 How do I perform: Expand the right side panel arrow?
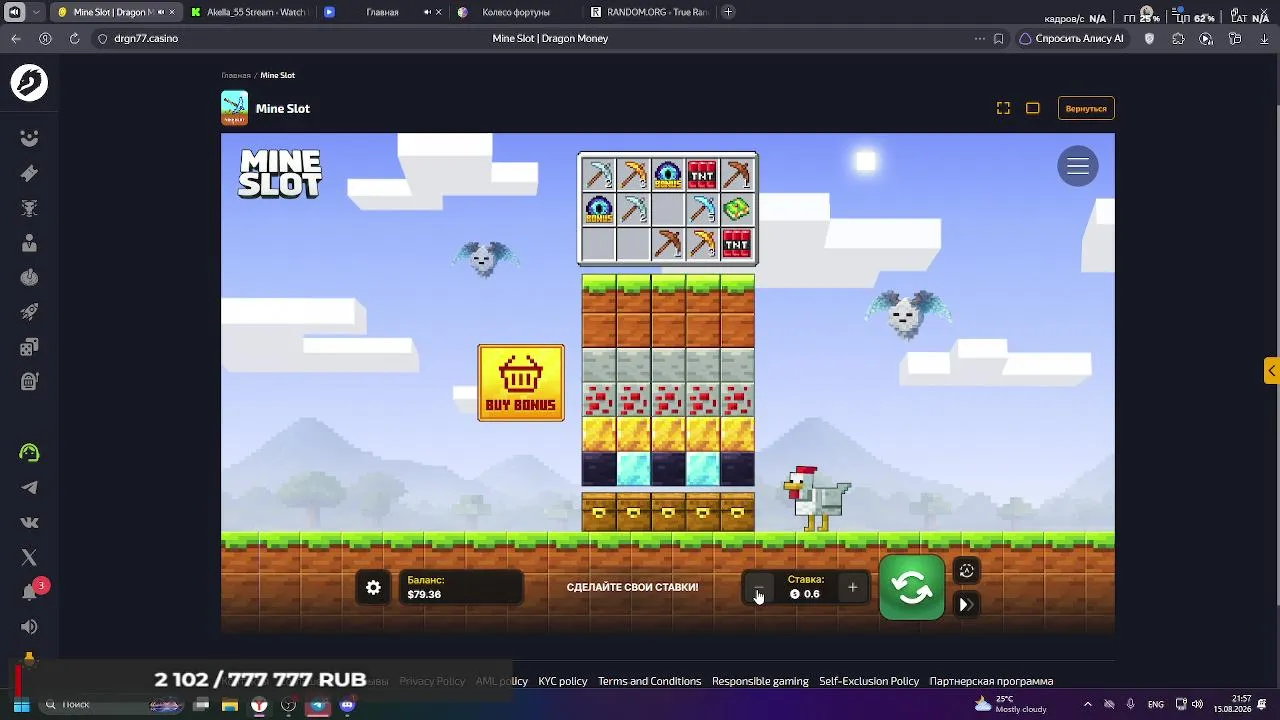(1271, 371)
